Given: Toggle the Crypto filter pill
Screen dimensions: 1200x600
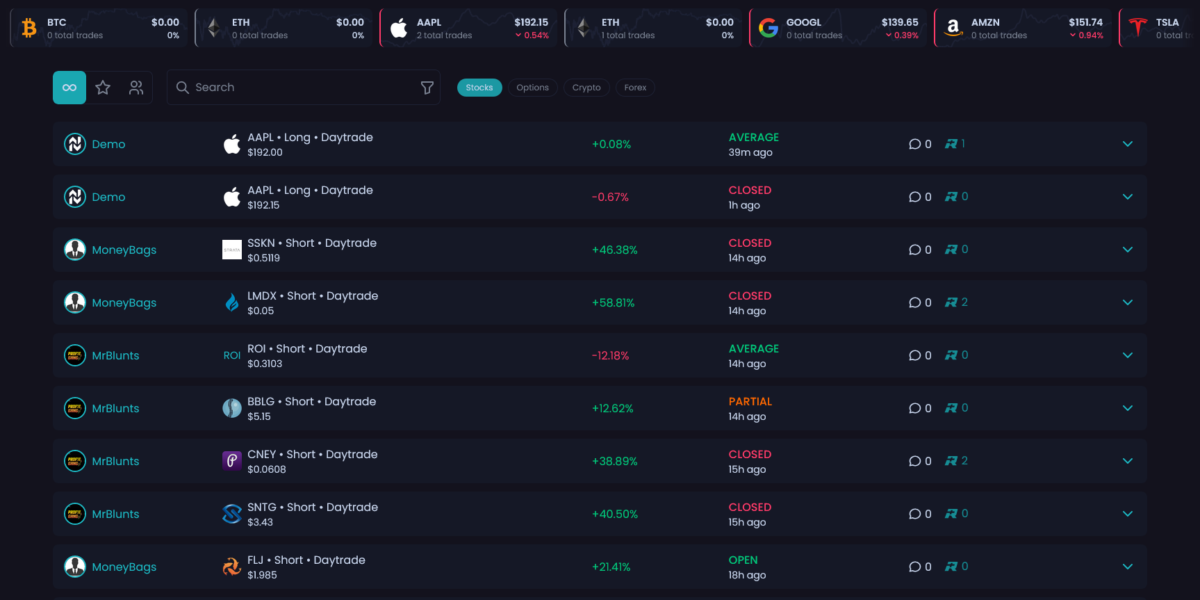Looking at the screenshot, I should (586, 88).
